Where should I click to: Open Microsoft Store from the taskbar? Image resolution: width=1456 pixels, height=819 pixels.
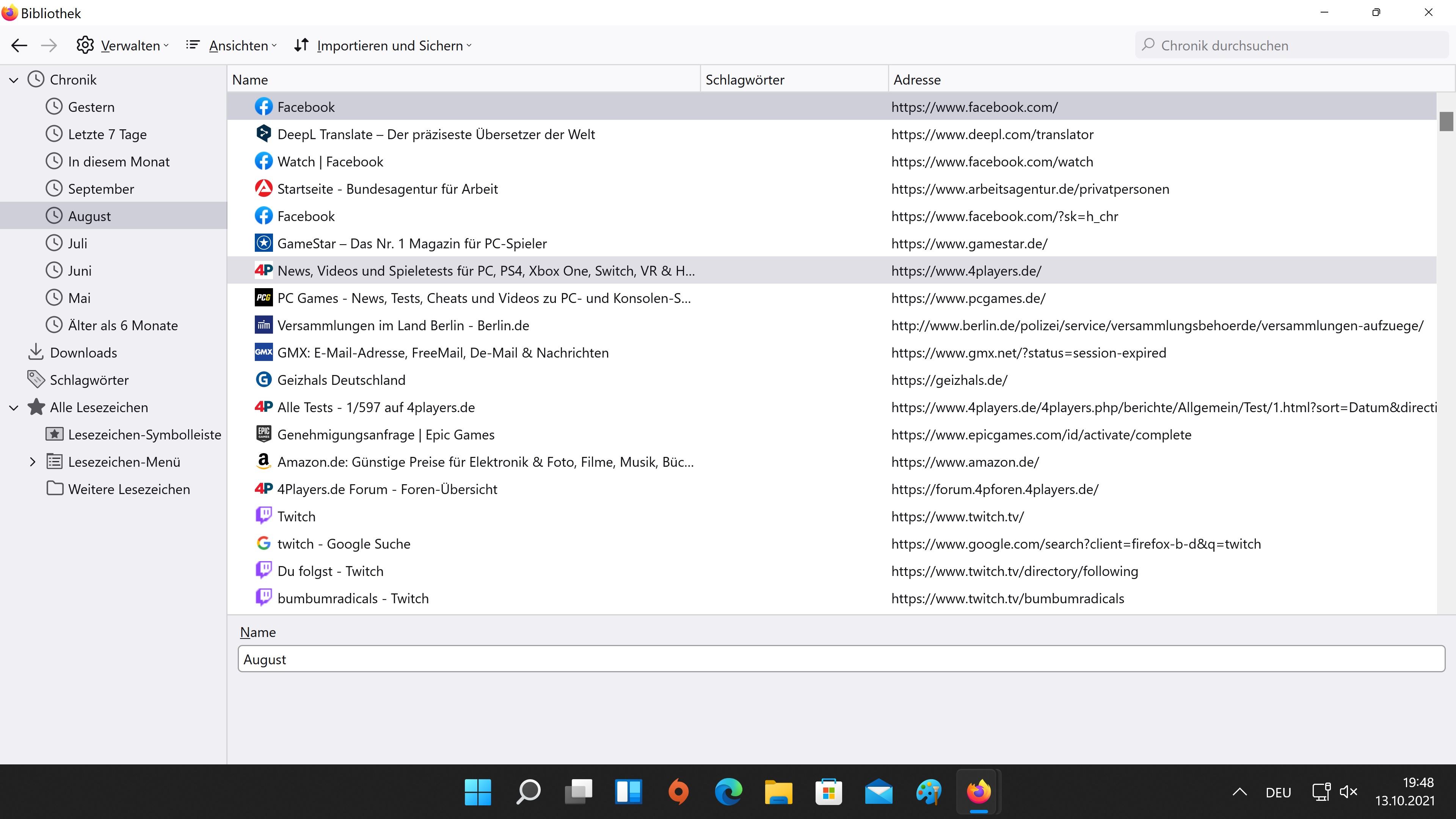pyautogui.click(x=828, y=792)
